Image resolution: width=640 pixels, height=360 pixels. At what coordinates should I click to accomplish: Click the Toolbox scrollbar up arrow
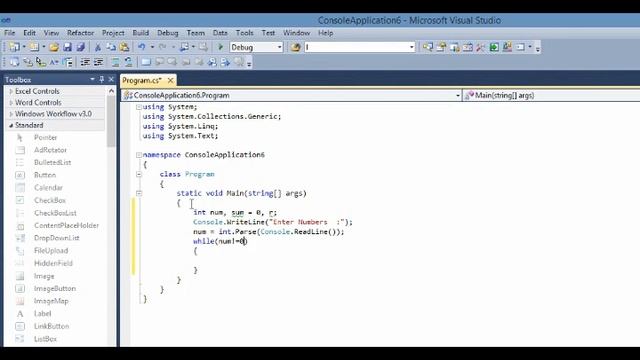point(111,91)
